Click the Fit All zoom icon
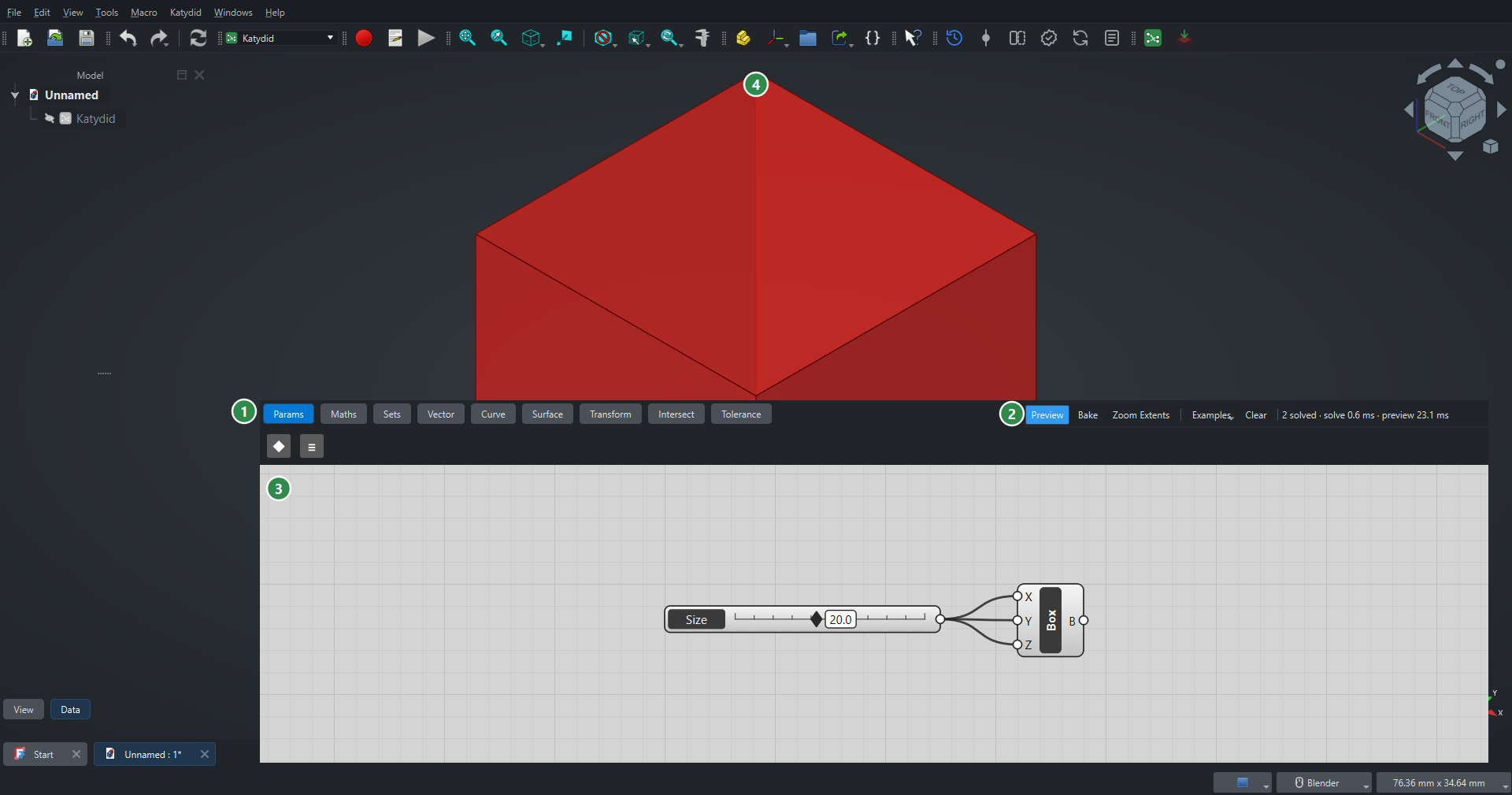The height and width of the screenshot is (795, 1512). (x=468, y=38)
